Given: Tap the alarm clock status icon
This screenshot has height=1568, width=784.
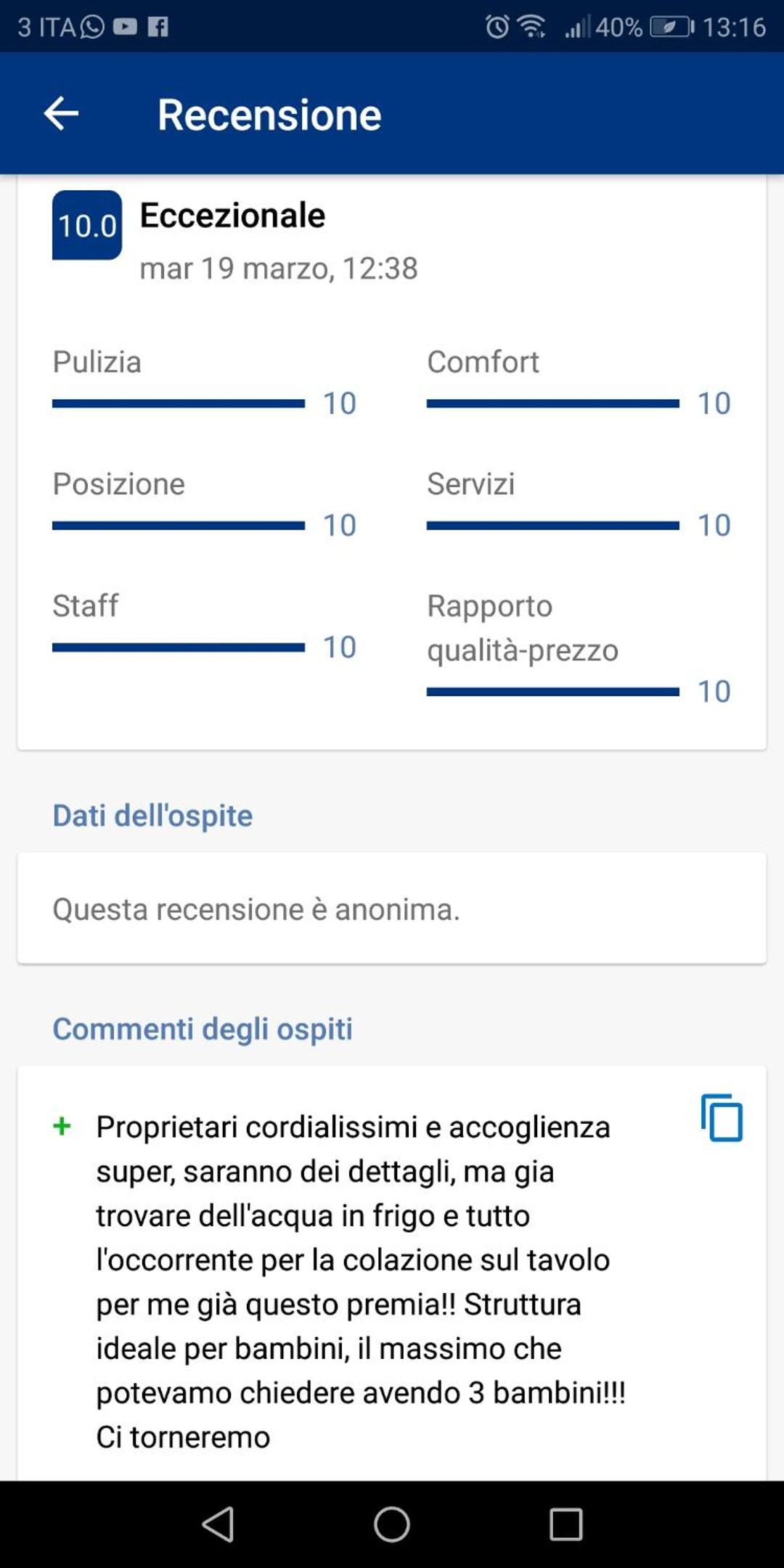Looking at the screenshot, I should 497,27.
